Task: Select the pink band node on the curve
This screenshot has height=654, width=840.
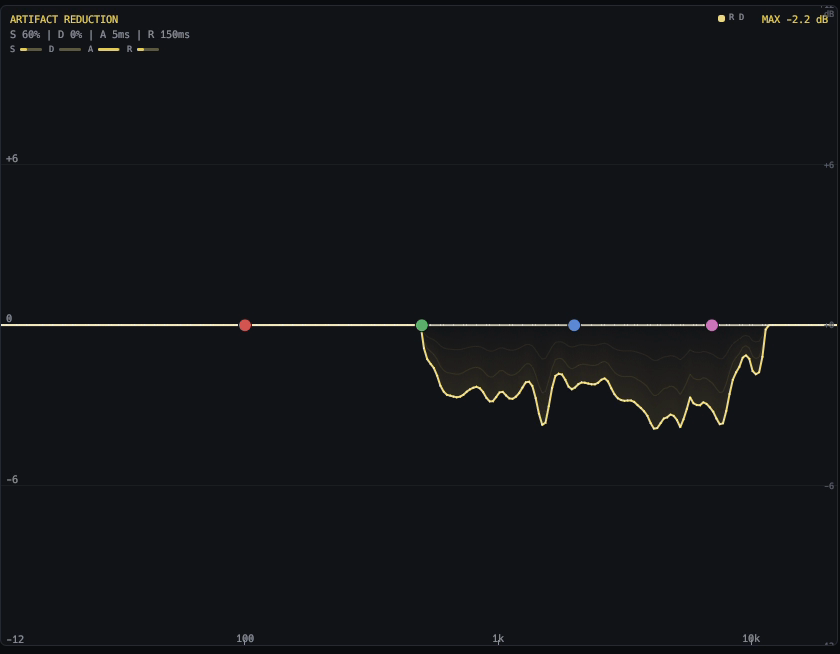Action: click(x=711, y=325)
